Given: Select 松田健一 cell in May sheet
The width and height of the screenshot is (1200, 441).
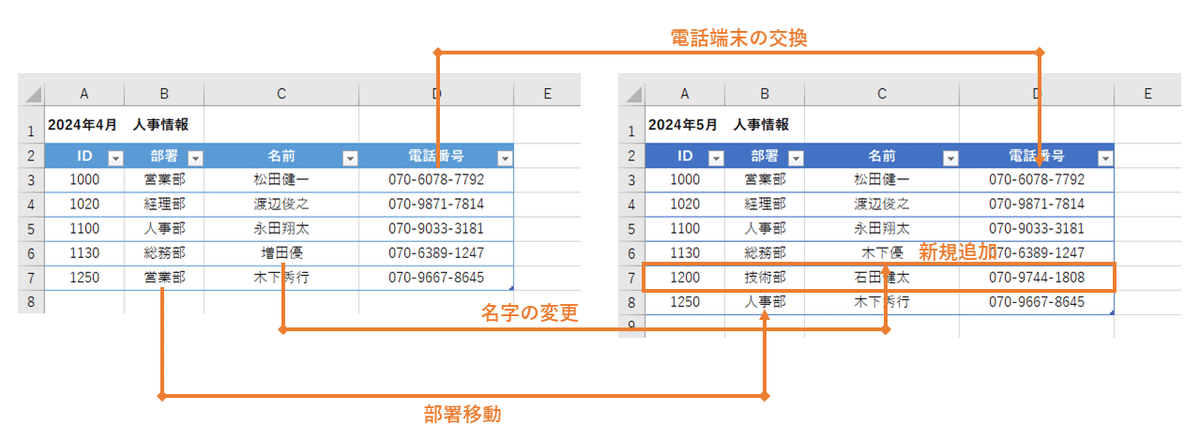Looking at the screenshot, I should point(882,180).
